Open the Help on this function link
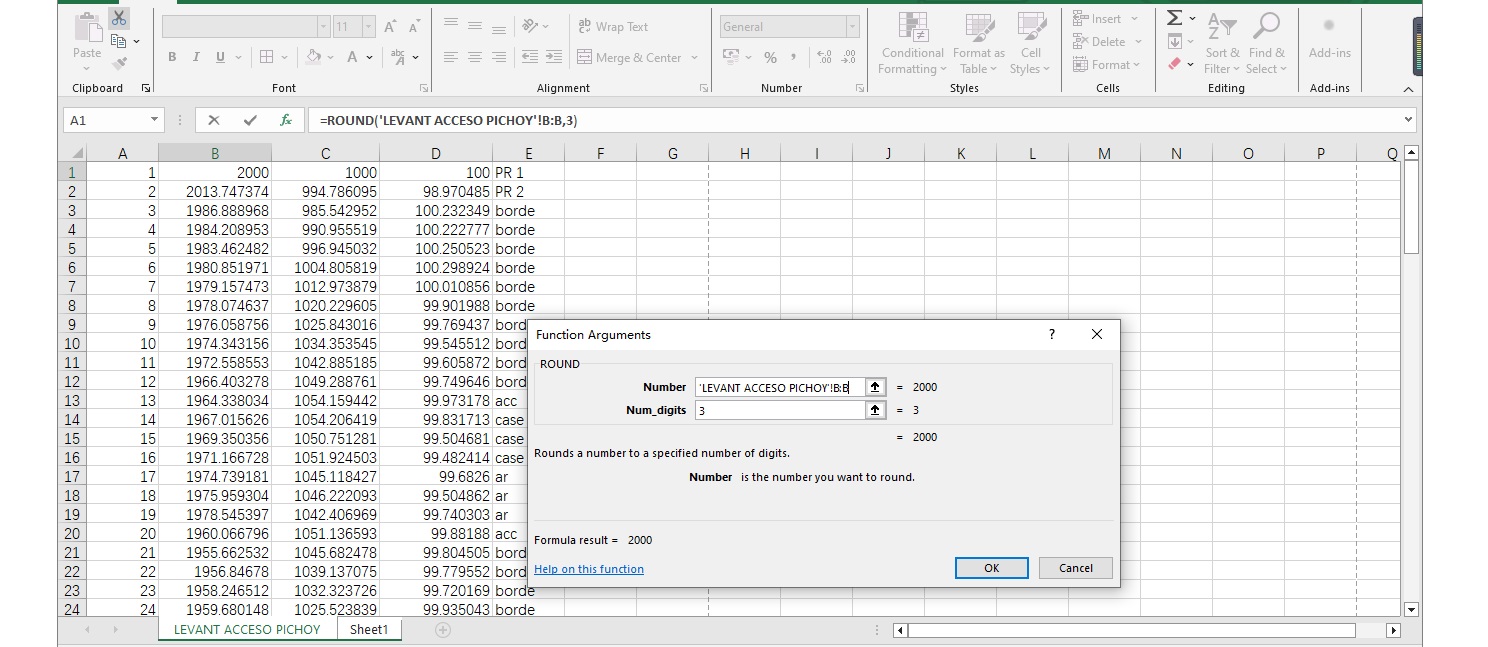 pos(589,569)
